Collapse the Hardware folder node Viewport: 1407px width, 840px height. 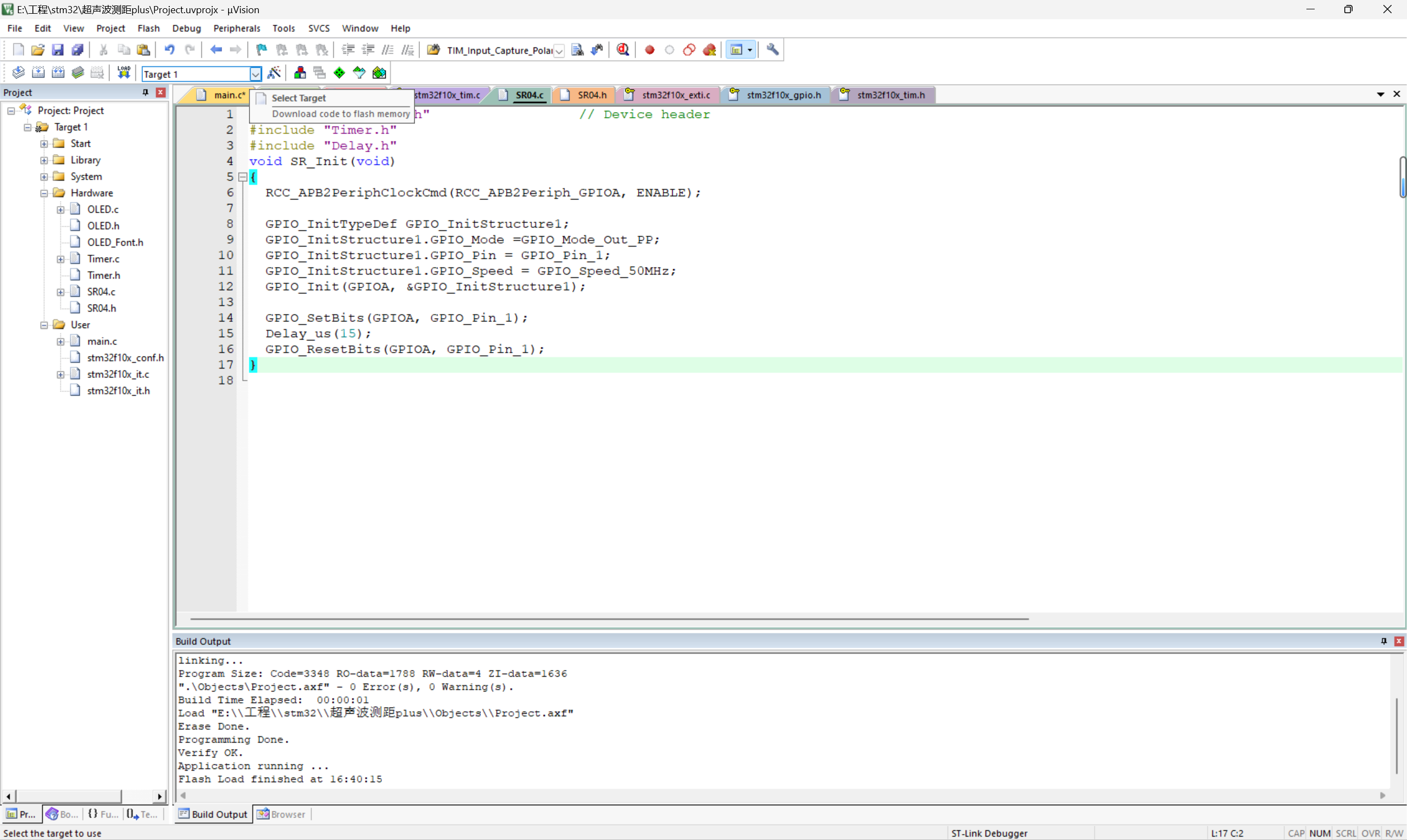[44, 193]
